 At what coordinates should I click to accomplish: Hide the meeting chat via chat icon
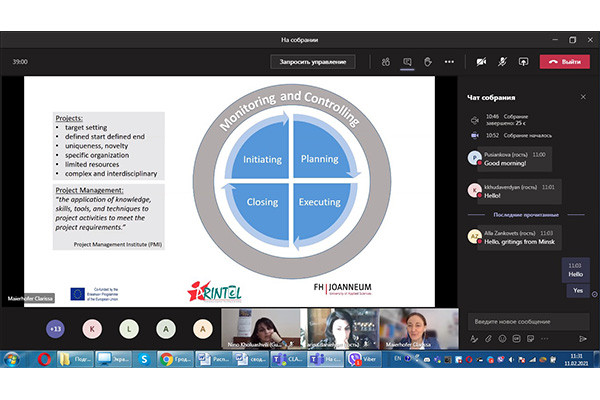click(407, 62)
